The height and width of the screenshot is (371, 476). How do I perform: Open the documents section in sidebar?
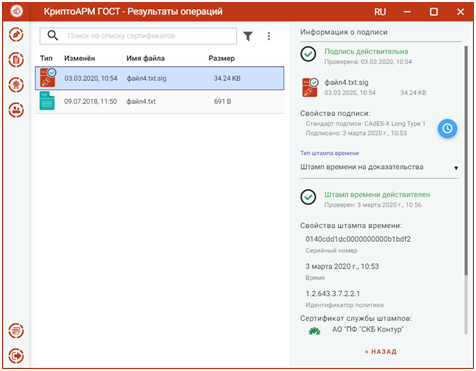[x=16, y=60]
